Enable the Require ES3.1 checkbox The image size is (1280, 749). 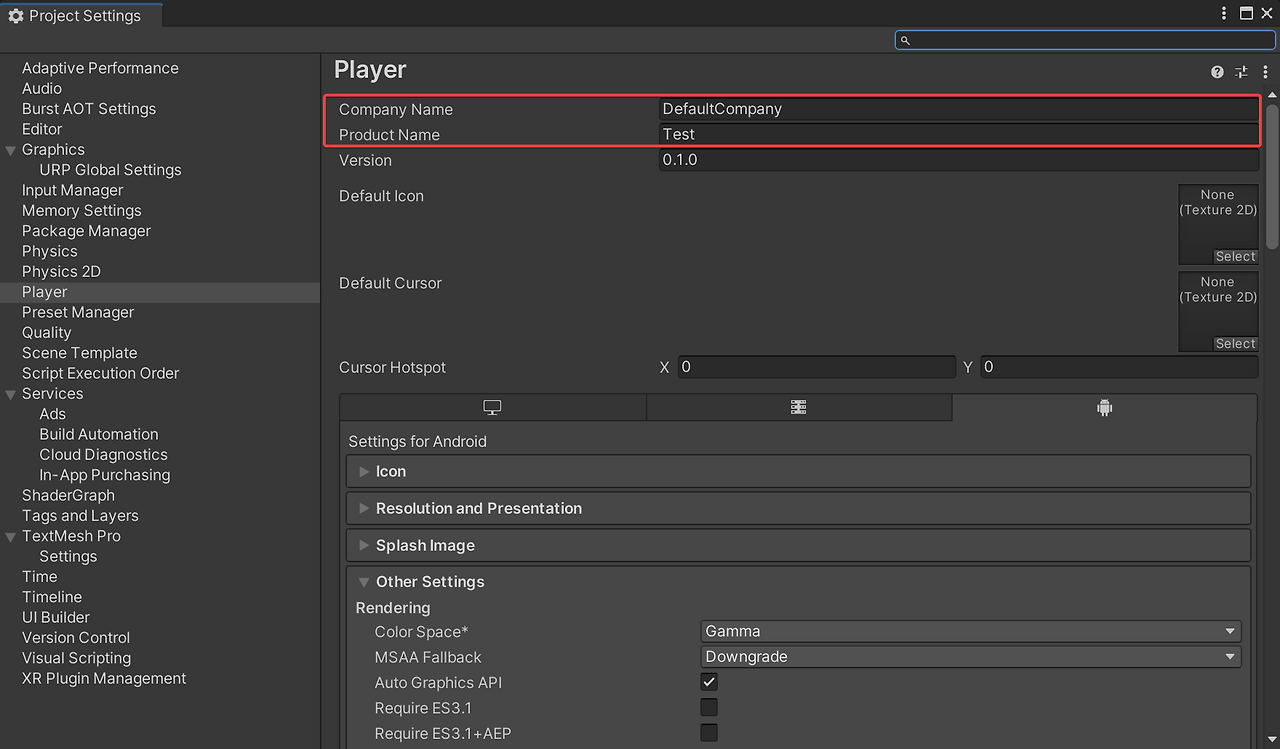click(709, 708)
